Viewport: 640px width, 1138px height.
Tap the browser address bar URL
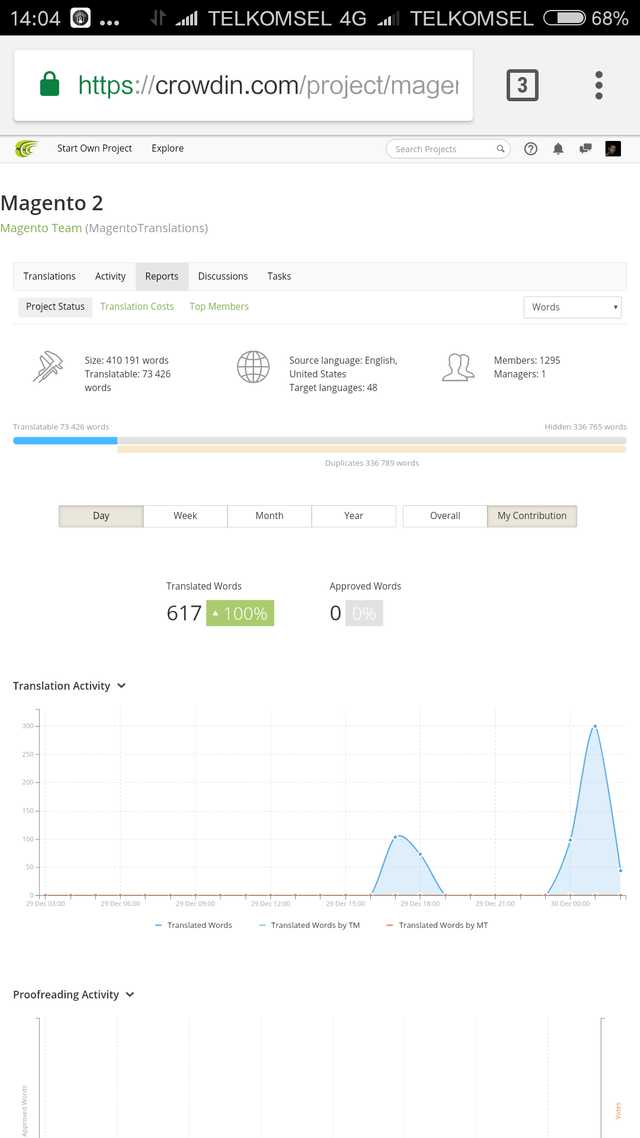click(x=268, y=86)
